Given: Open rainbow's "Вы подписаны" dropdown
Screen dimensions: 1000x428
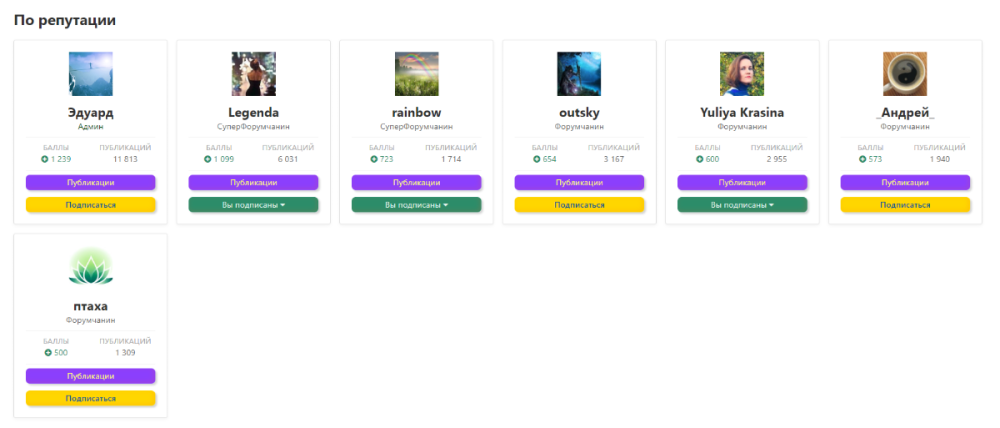Looking at the screenshot, I should tap(416, 204).
